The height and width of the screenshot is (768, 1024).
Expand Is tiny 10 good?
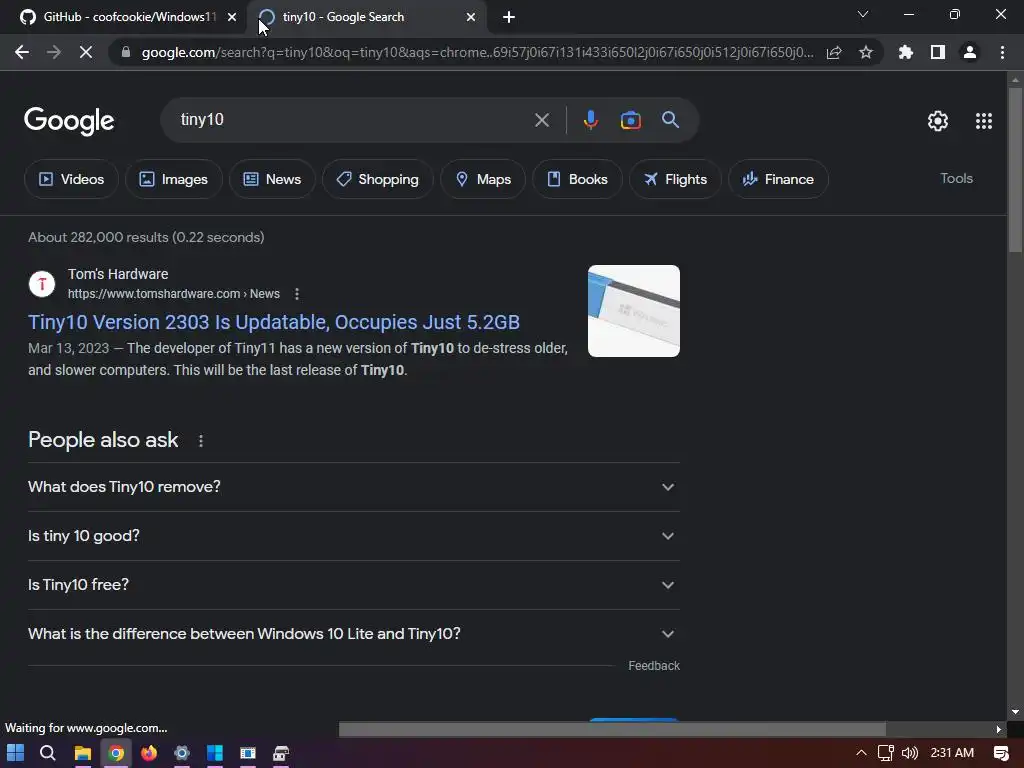pyautogui.click(x=353, y=536)
